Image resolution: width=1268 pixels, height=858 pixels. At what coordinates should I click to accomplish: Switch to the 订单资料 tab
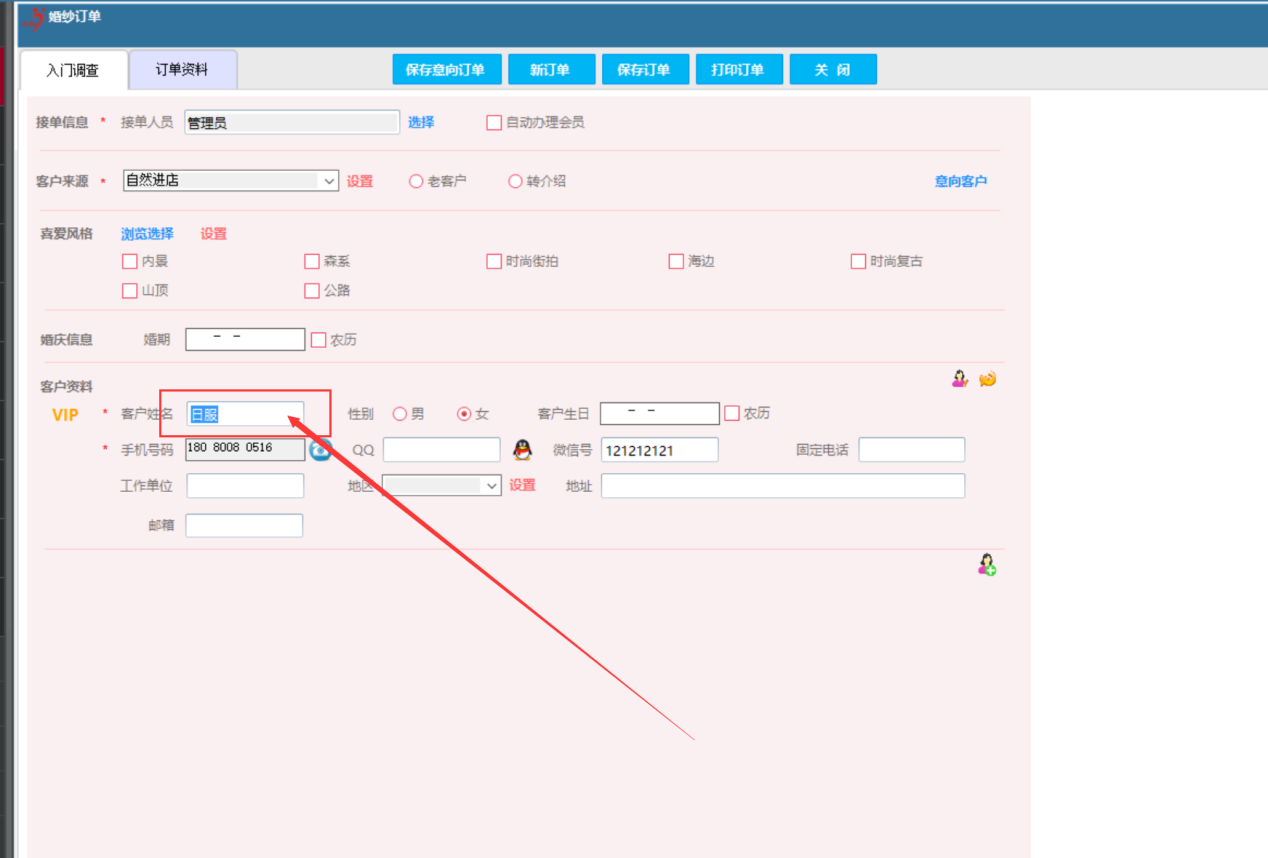(x=182, y=70)
